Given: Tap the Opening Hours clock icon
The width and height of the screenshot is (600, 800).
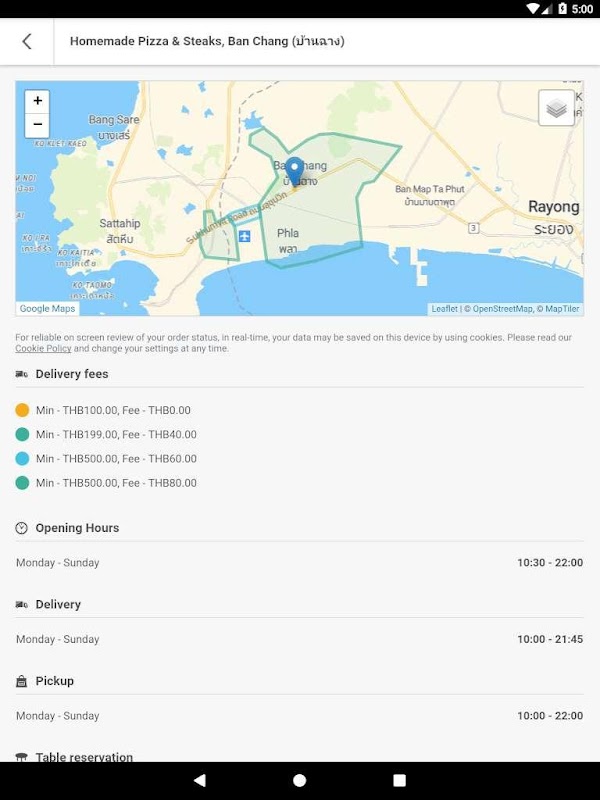Looking at the screenshot, I should (x=22, y=528).
